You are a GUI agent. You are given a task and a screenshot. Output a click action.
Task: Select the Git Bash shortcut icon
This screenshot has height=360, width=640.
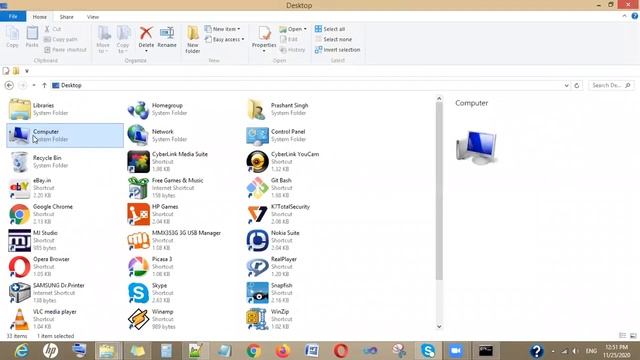257,188
